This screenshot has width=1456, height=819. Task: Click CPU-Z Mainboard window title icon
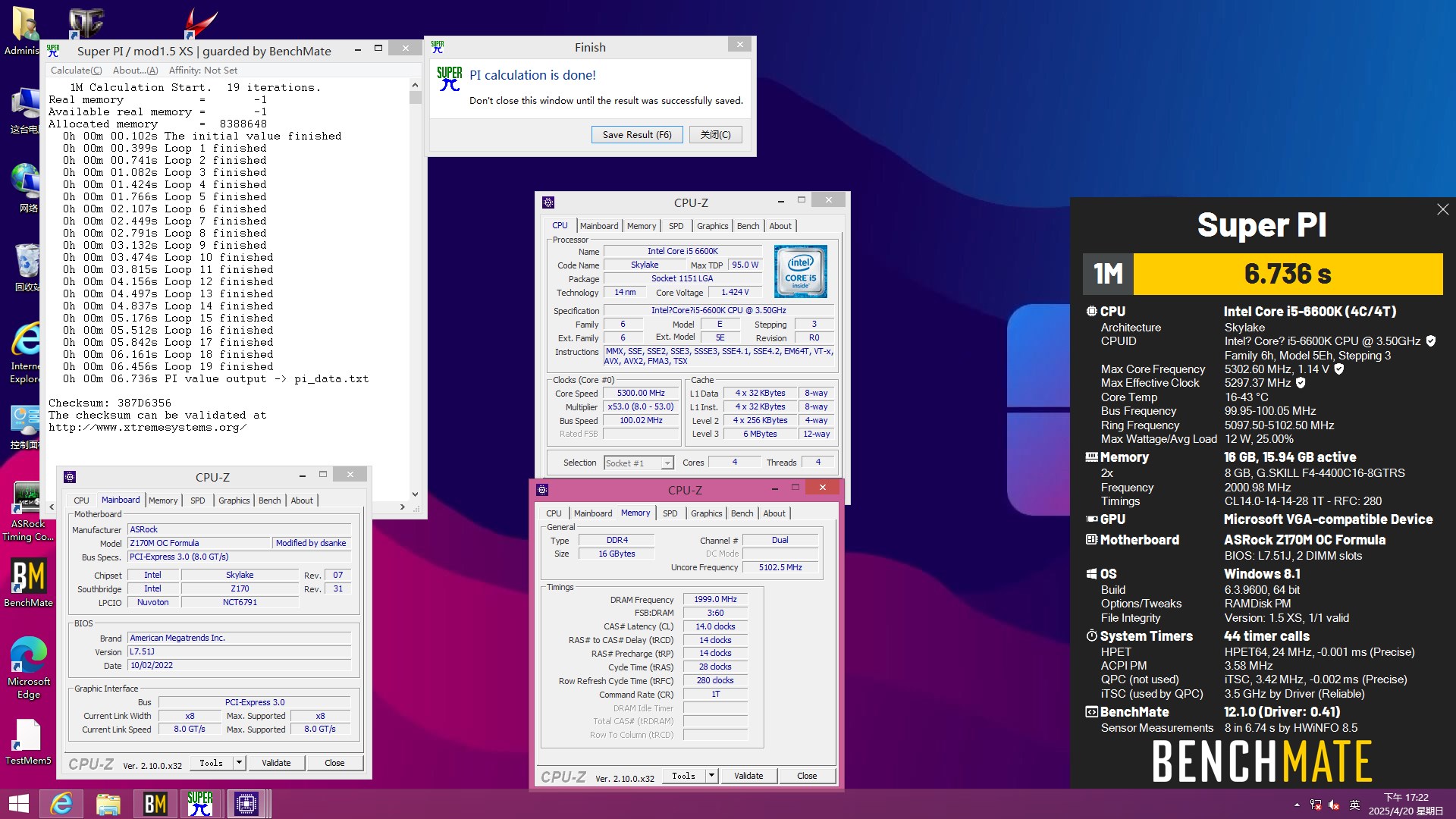[x=70, y=477]
